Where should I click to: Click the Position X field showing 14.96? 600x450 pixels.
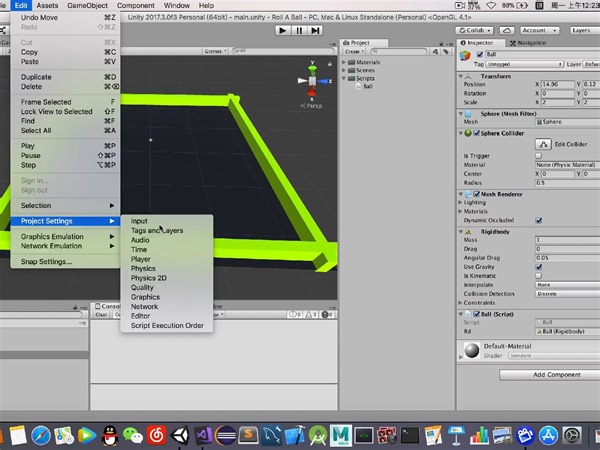pyautogui.click(x=558, y=84)
